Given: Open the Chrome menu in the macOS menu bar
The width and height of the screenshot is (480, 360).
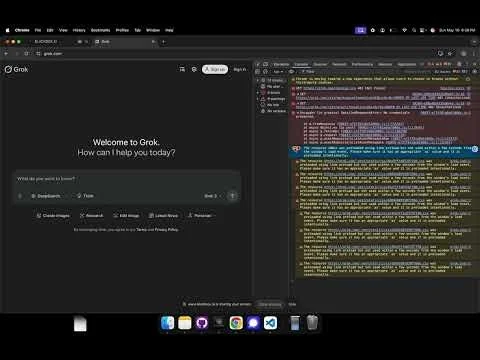Looking at the screenshot, I should coord(22,30).
